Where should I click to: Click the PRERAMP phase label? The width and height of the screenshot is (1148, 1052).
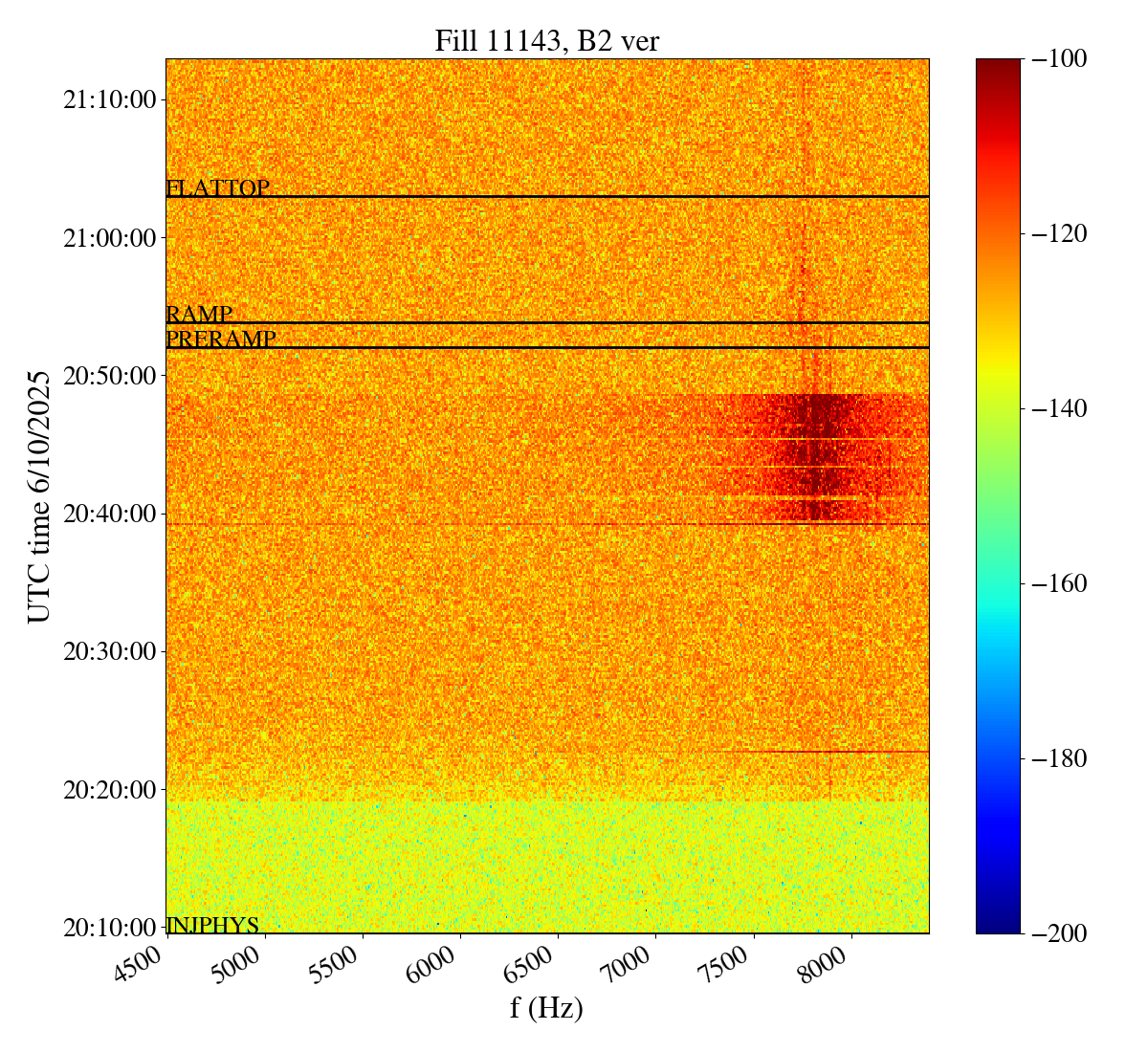click(x=221, y=340)
